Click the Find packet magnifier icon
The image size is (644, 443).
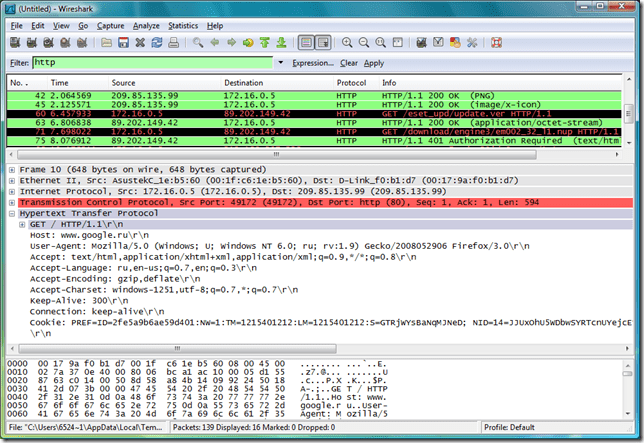[198, 42]
